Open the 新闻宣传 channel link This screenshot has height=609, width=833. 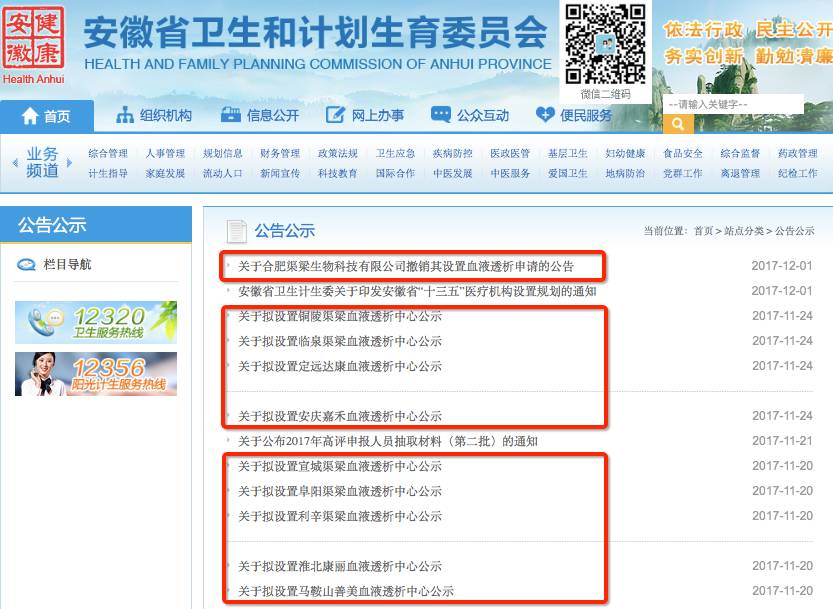point(280,173)
